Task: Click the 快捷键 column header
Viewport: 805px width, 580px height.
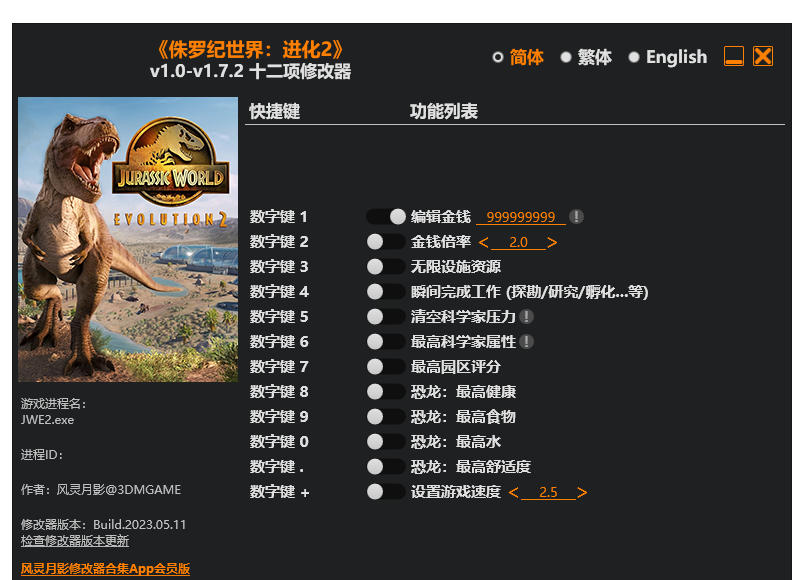Action: point(274,111)
